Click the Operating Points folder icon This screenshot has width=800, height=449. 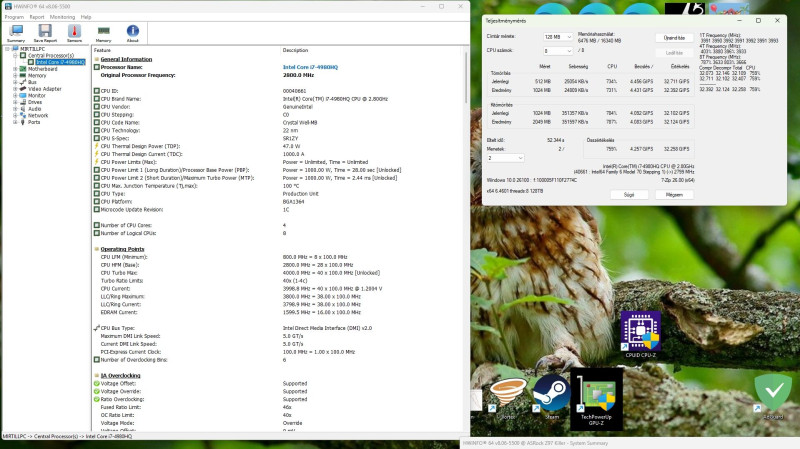[x=96, y=249]
